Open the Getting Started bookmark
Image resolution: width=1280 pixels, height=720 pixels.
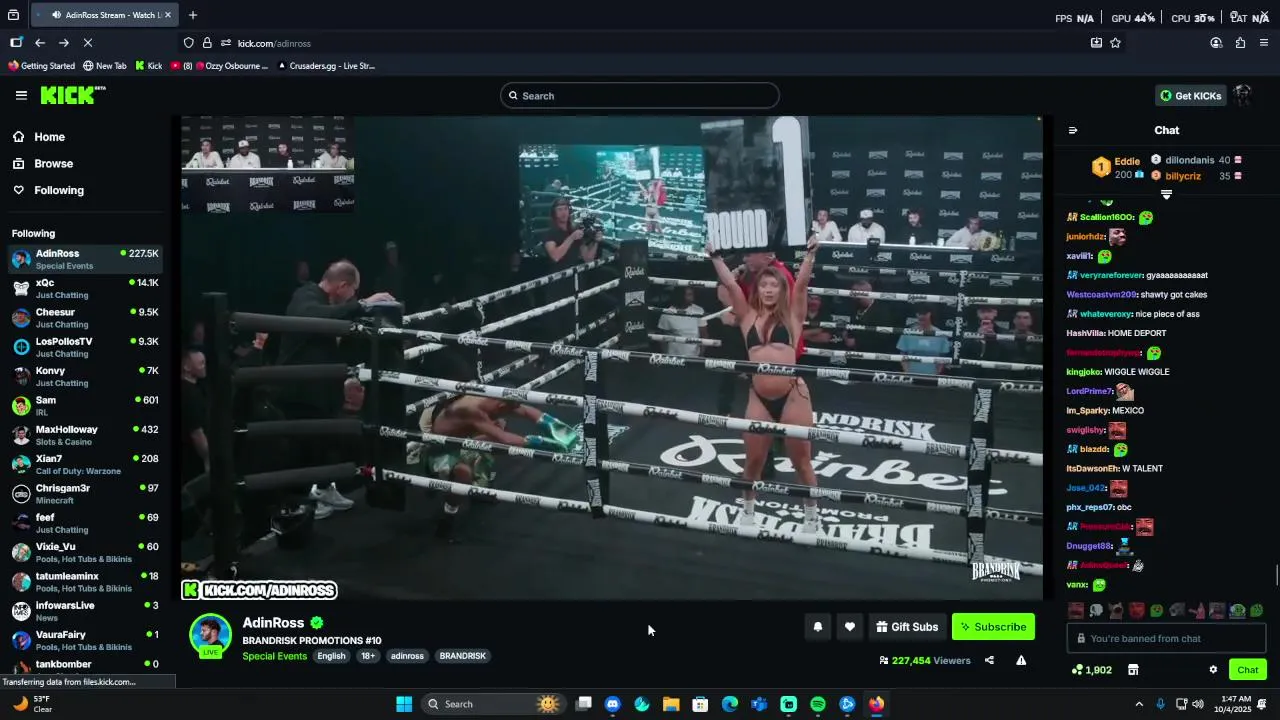click(x=41, y=66)
